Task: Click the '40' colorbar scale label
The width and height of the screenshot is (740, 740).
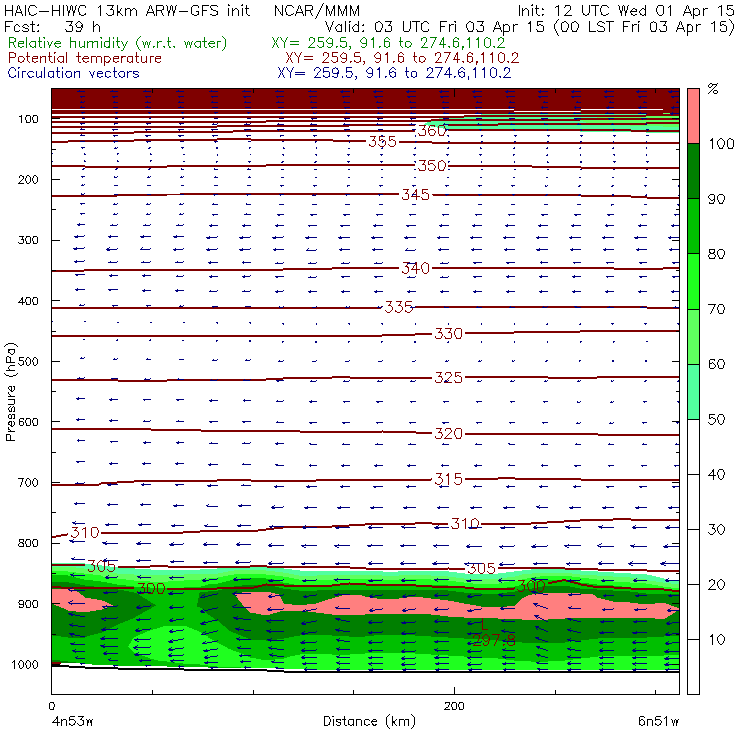Action: point(716,474)
